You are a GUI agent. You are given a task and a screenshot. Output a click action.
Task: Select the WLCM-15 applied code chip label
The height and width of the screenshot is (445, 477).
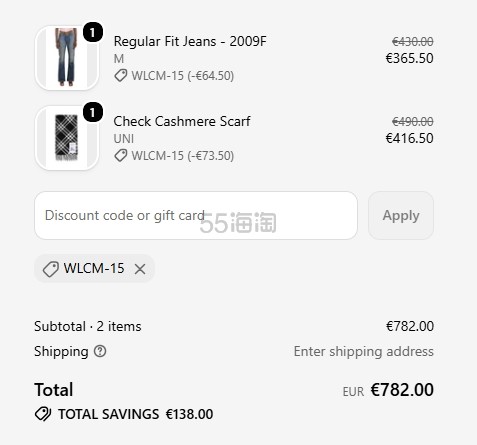pyautogui.click(x=94, y=268)
